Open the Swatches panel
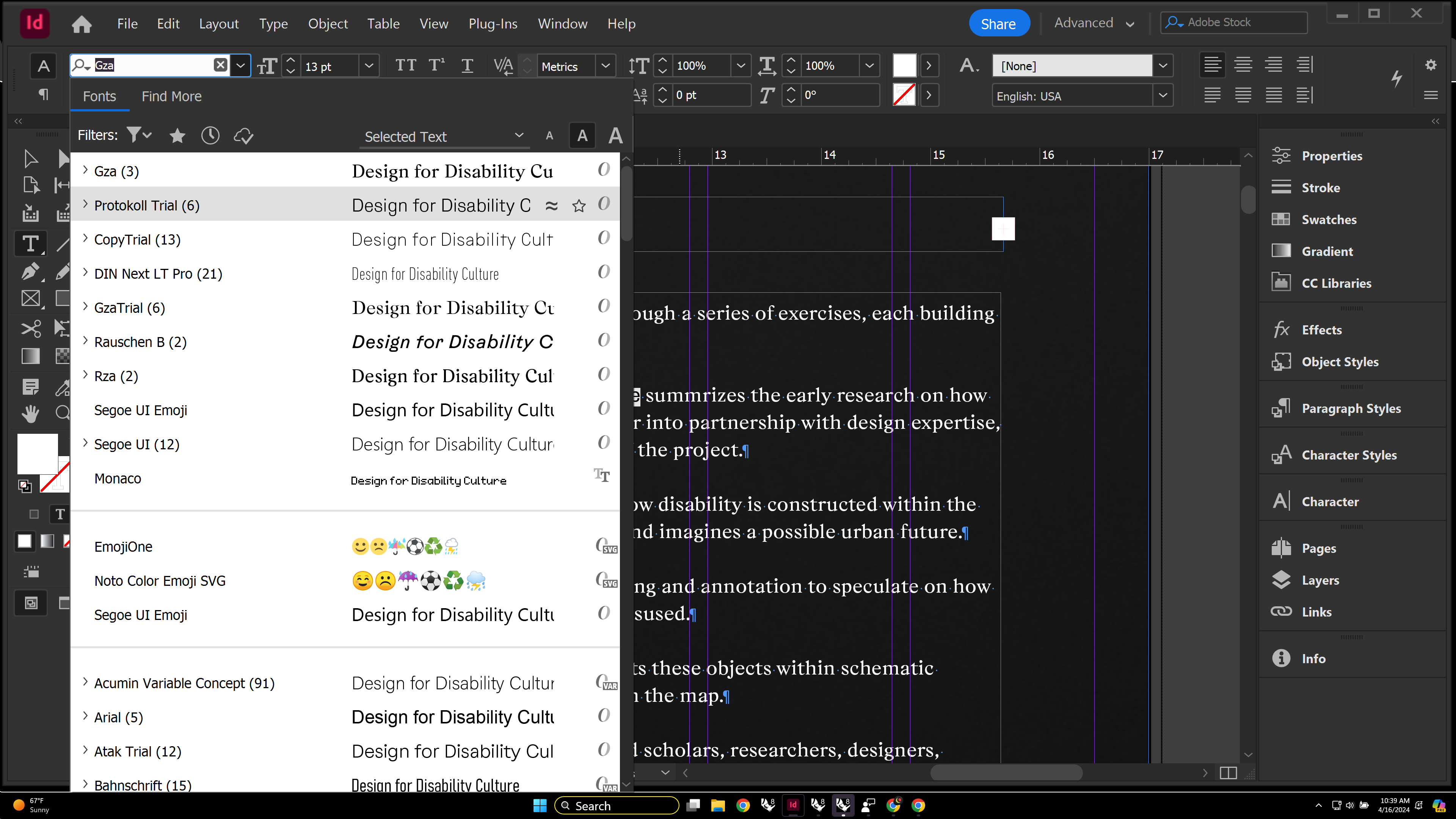 point(1328,220)
